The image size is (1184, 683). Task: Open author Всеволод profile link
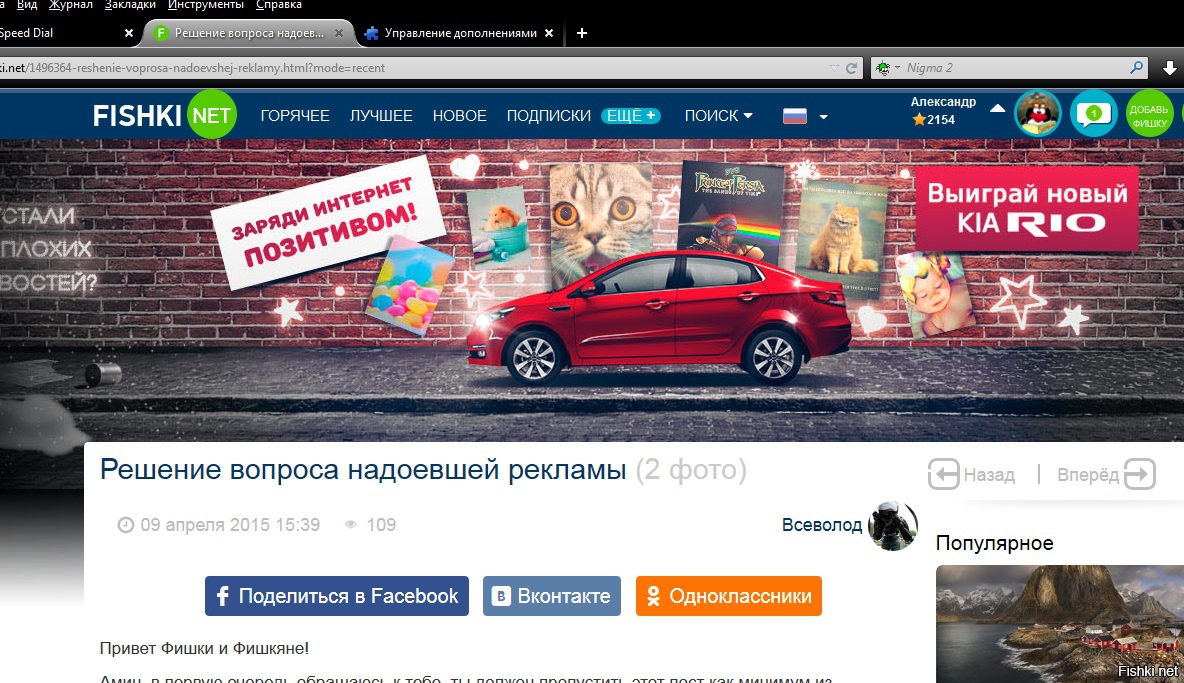(822, 525)
